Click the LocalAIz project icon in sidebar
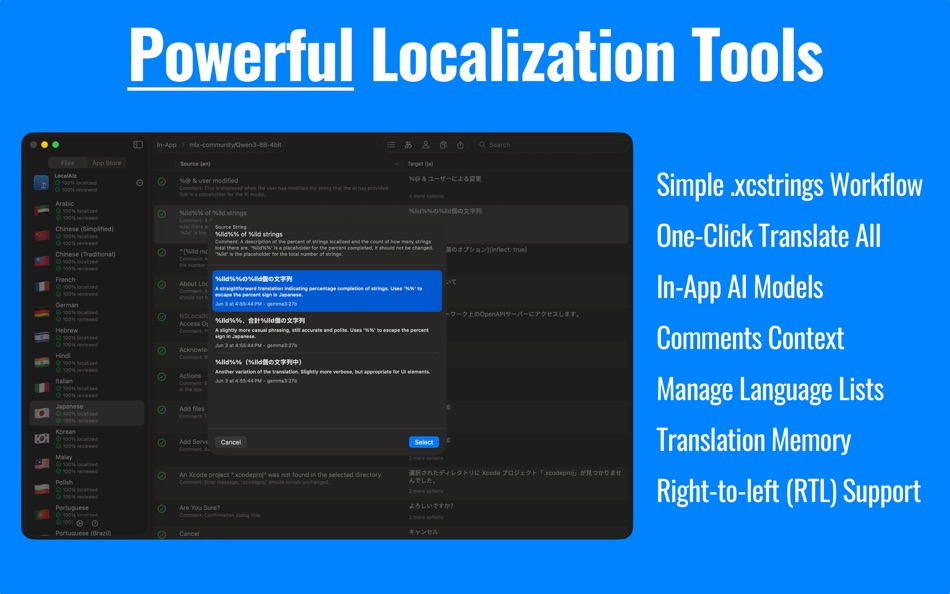 41,183
